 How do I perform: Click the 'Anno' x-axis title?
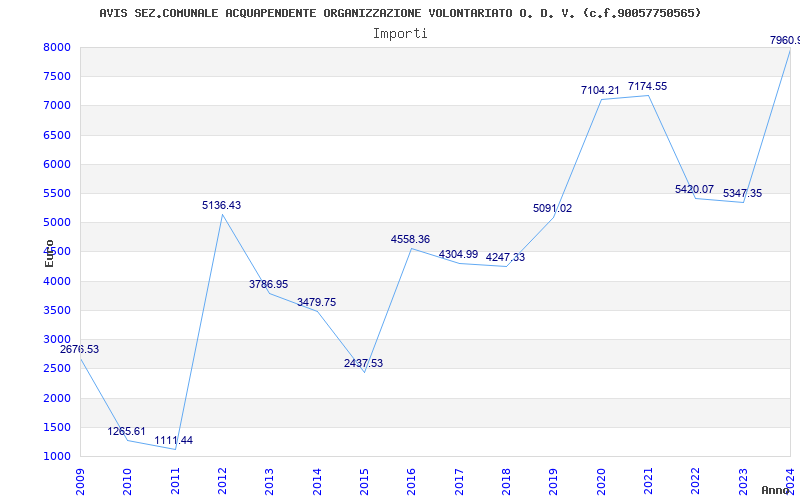point(776,490)
